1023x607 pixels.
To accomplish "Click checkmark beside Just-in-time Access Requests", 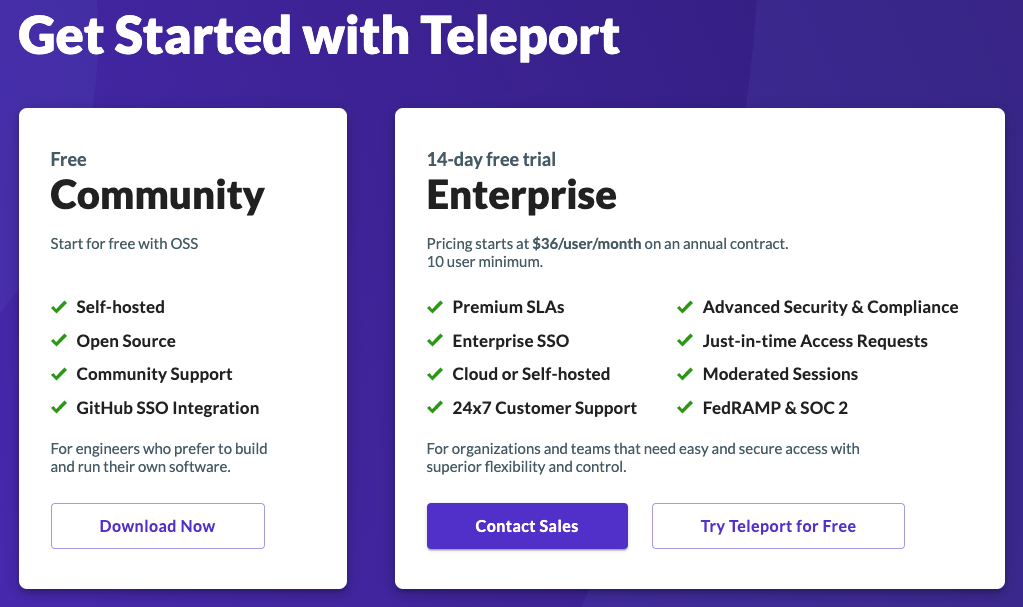I will pyautogui.click(x=685, y=340).
